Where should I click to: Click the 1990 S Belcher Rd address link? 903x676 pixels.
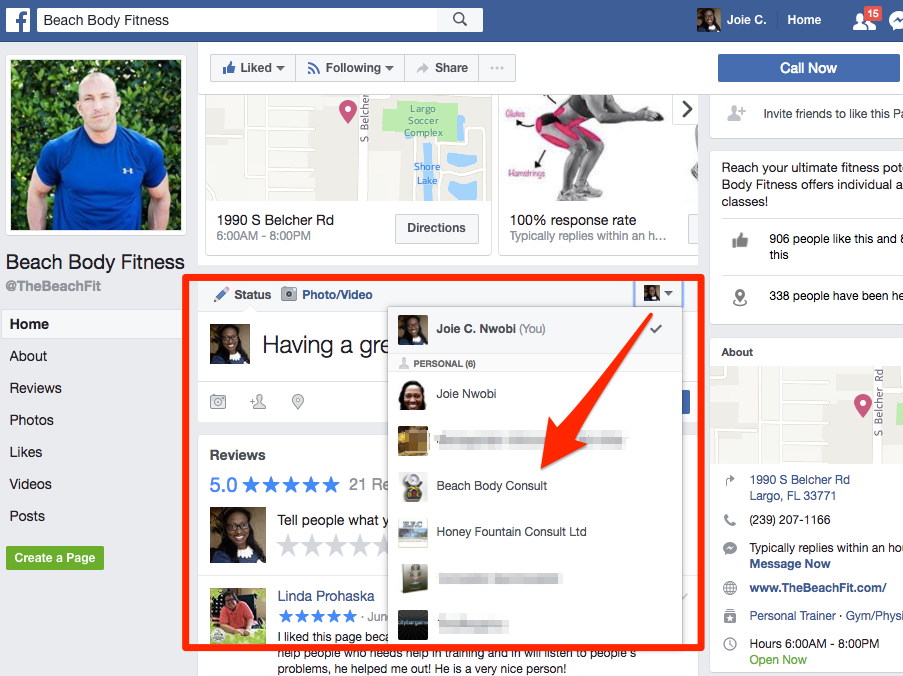tap(799, 488)
